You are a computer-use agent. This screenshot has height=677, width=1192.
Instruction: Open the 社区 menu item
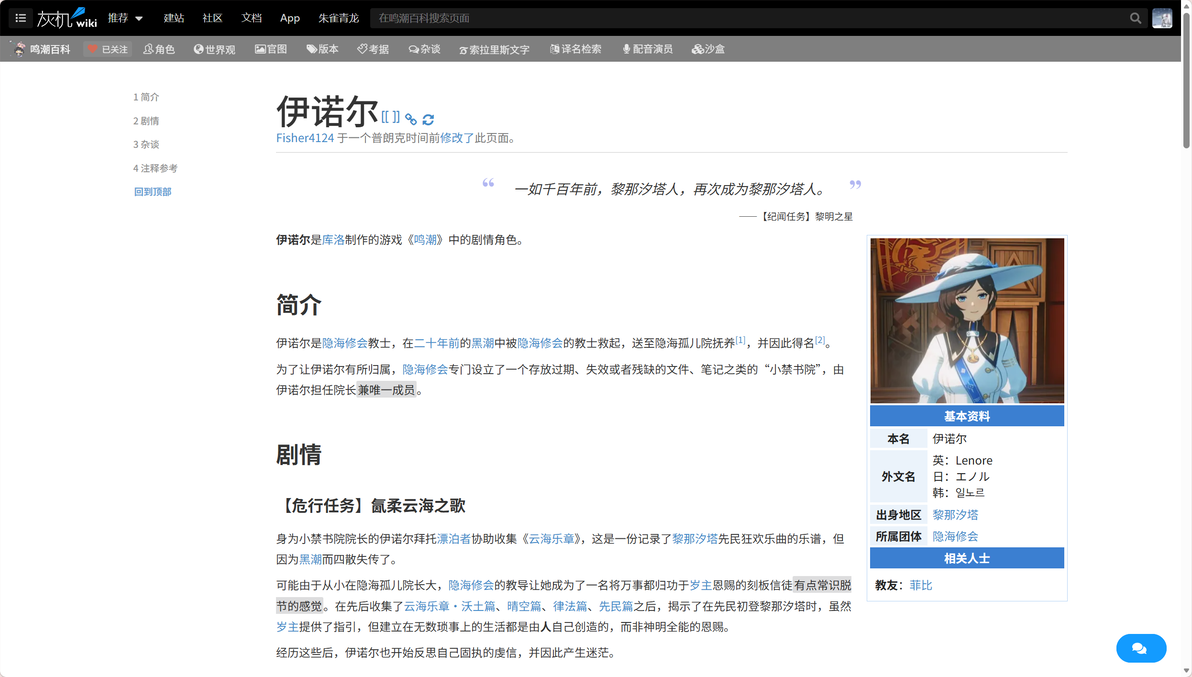coord(212,17)
